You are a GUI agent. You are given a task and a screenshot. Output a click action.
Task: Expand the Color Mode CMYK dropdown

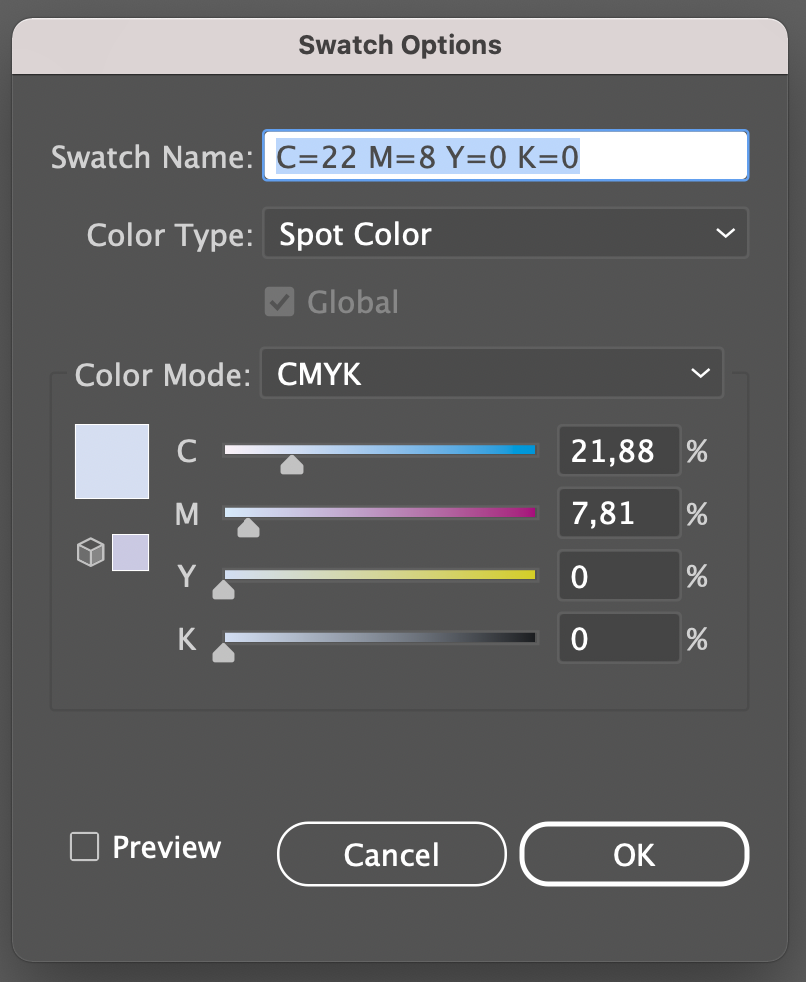coord(491,374)
